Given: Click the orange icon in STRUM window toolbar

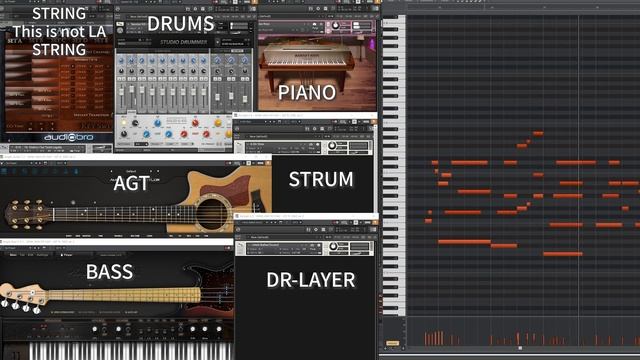Looking at the screenshot, I should pos(373,122).
